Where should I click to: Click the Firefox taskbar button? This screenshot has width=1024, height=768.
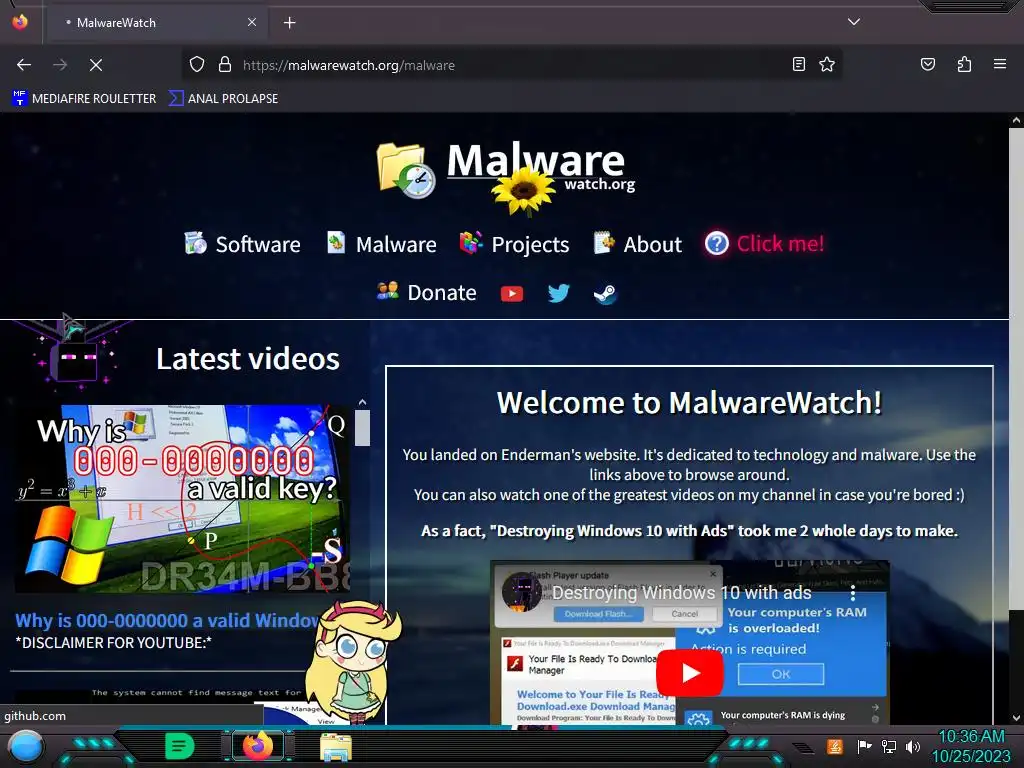258,746
